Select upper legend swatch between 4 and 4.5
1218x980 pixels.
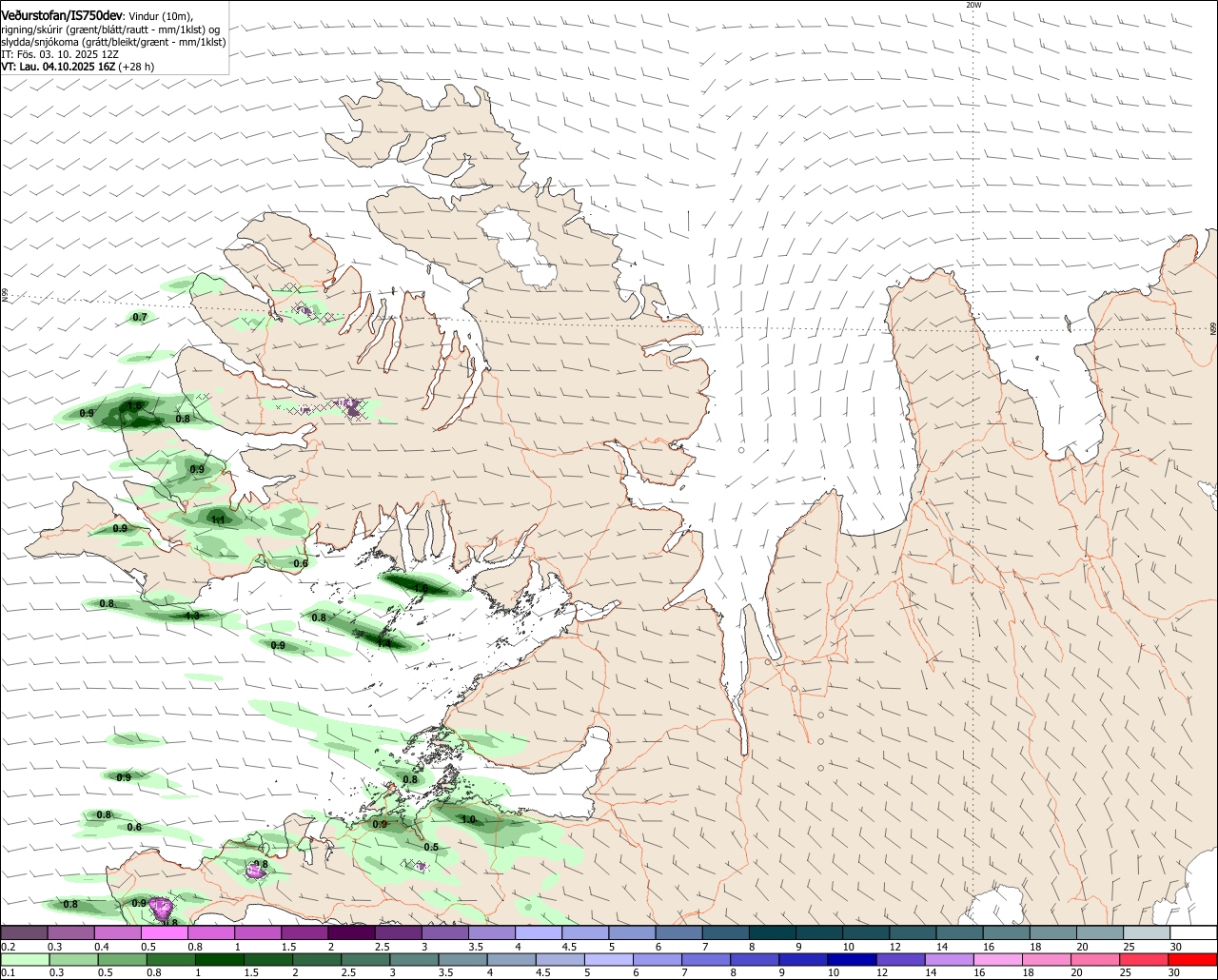tap(539, 932)
